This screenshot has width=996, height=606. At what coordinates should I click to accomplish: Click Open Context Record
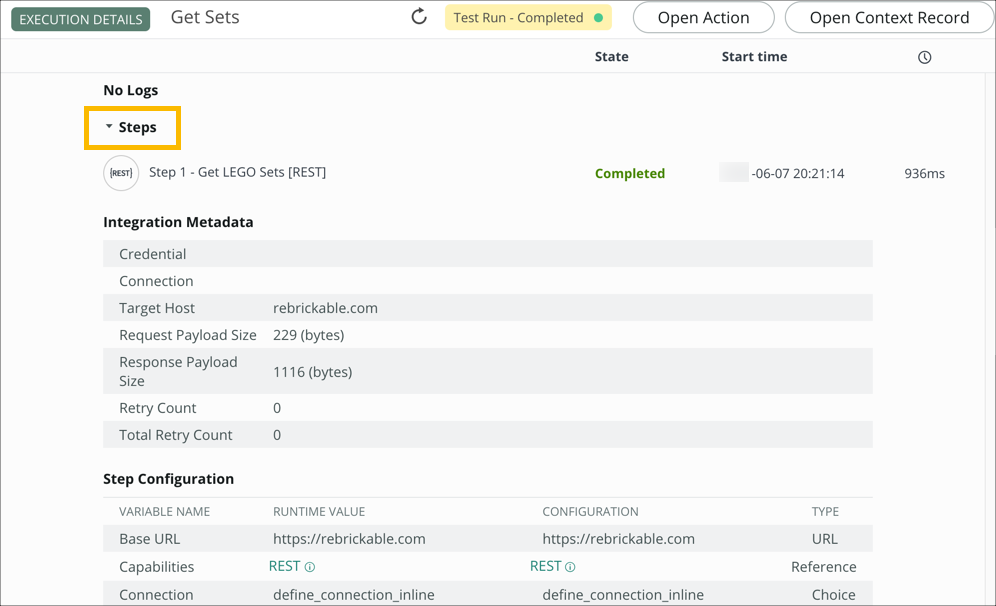coord(889,17)
